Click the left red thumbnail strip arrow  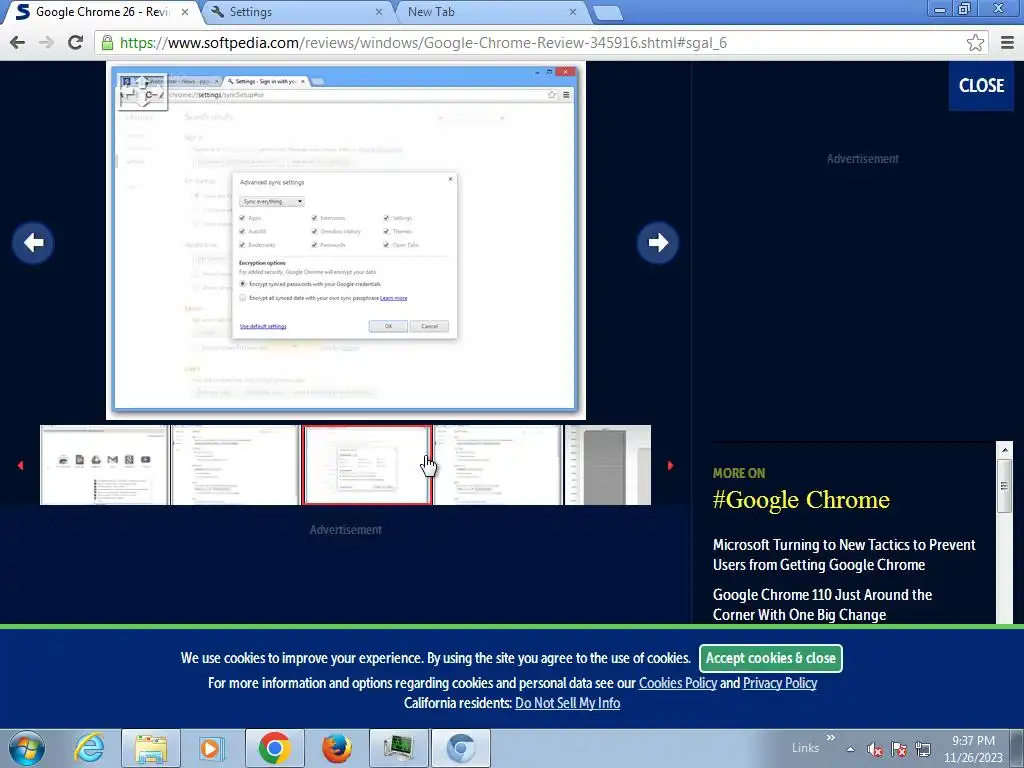(20, 466)
